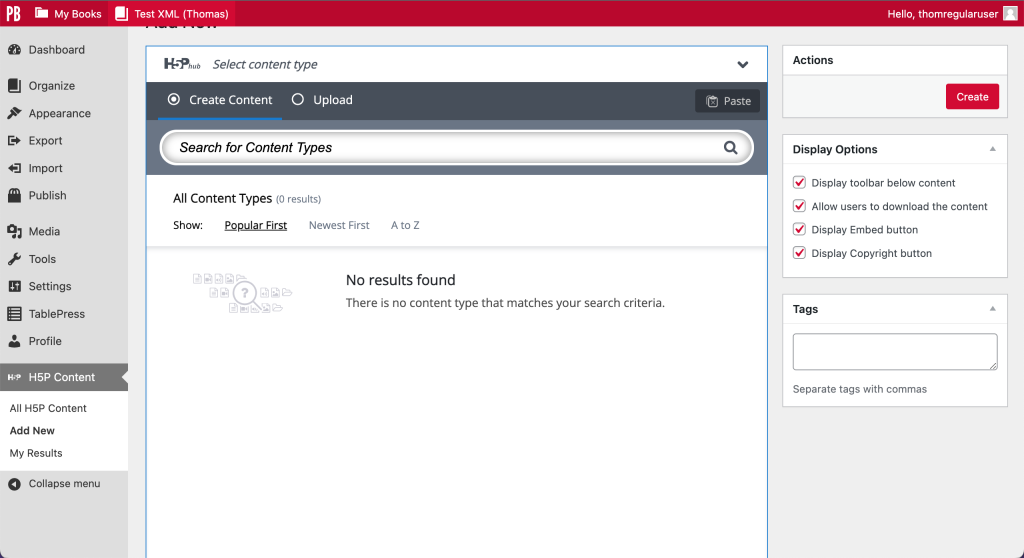
Task: Click the Tags text field
Action: (894, 352)
